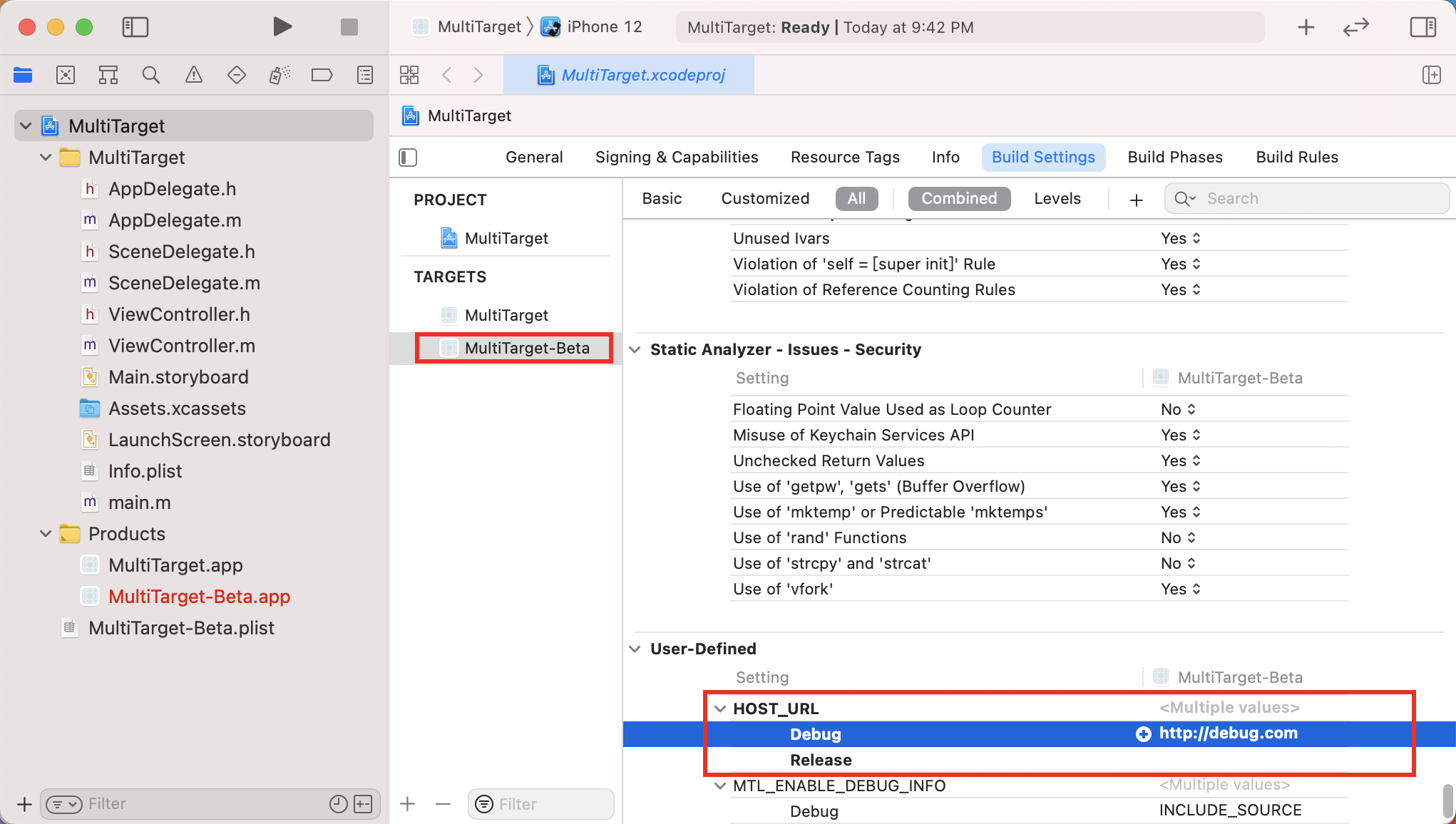Viewport: 1456px width, 824px height.
Task: Open the Breakpoint navigator icon
Action: (x=322, y=75)
